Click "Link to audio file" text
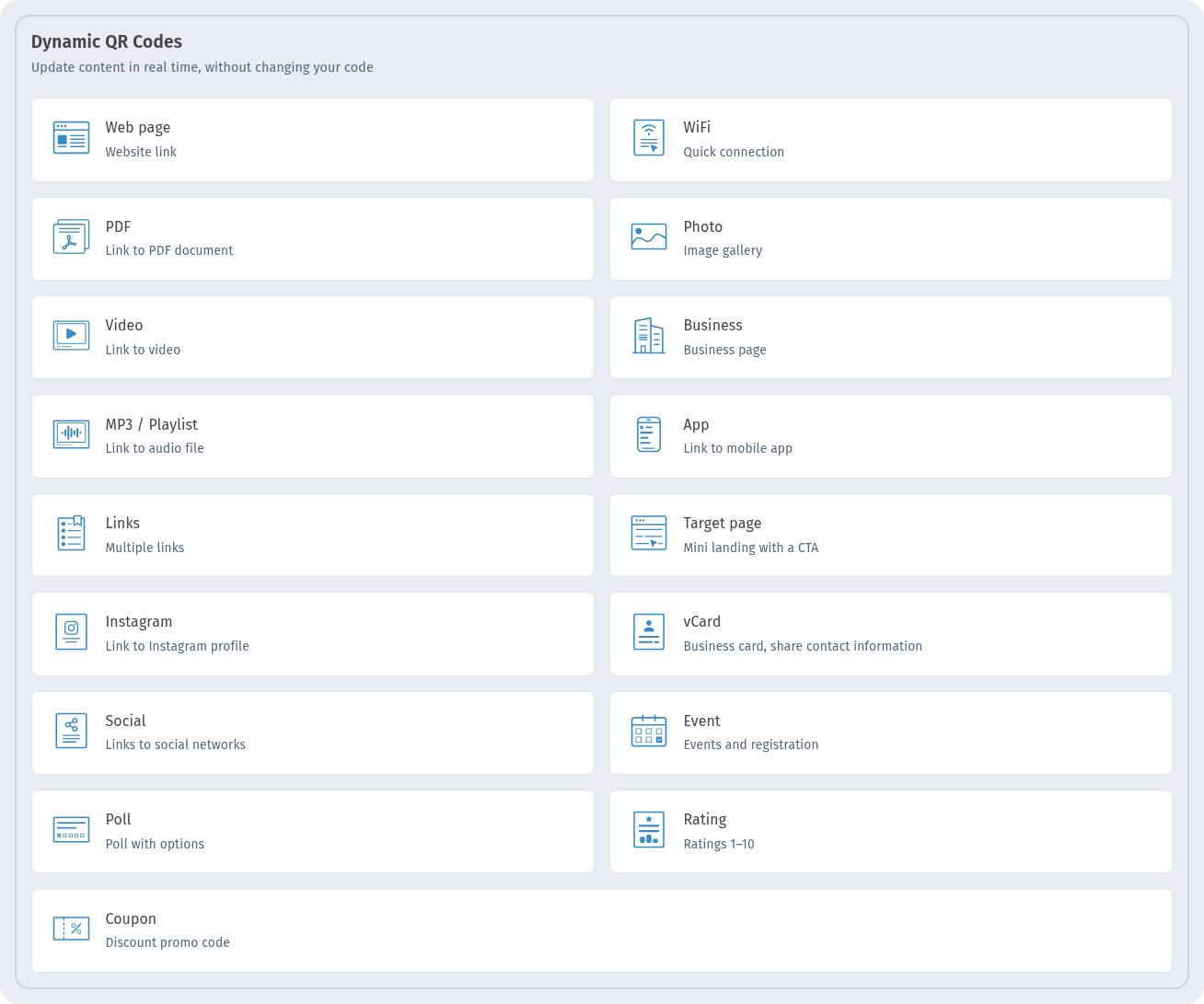This screenshot has height=1004, width=1204. [155, 448]
